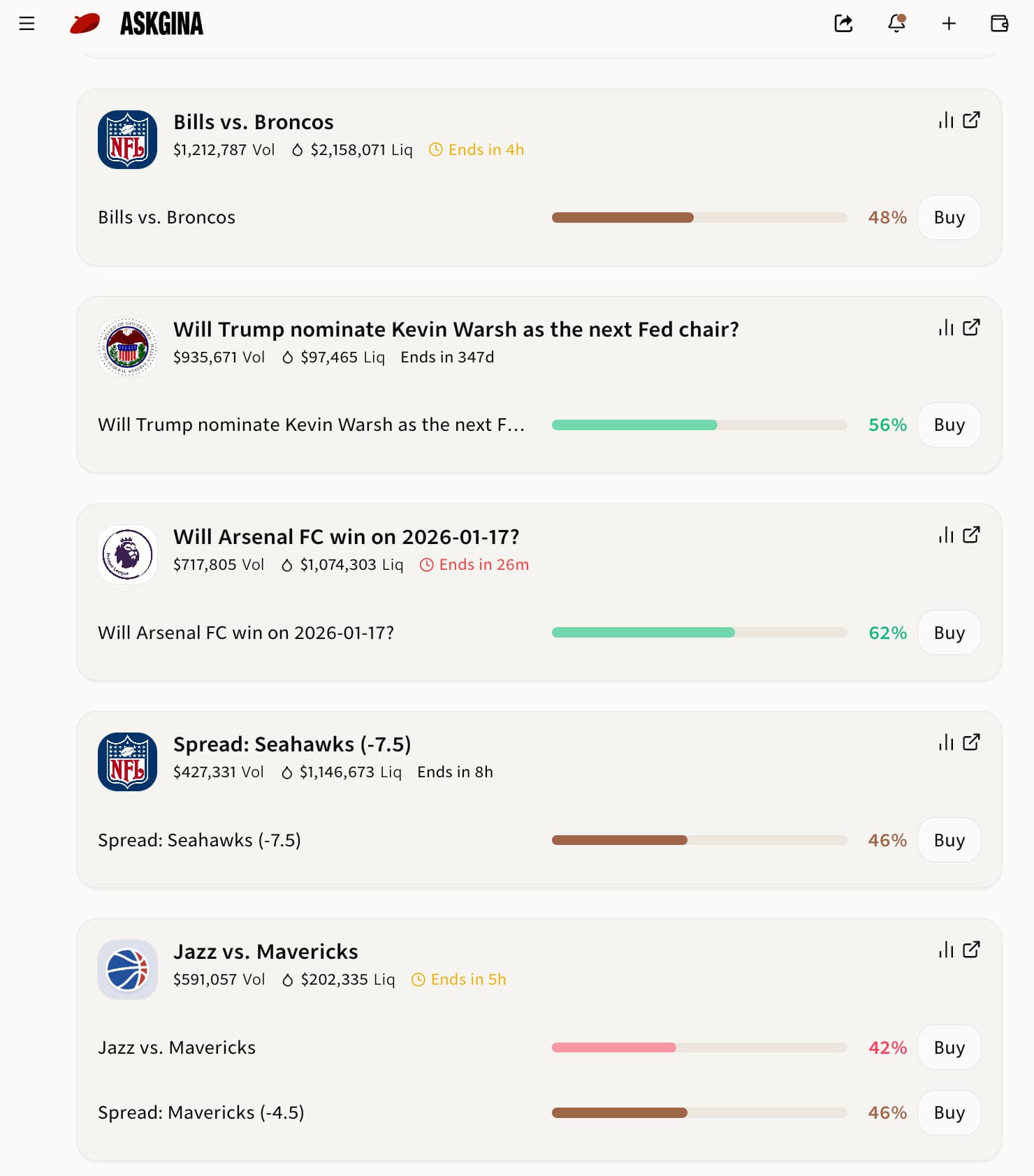Open the wallet icon
Screen dimensions: 1034x1176
(x=1000, y=24)
